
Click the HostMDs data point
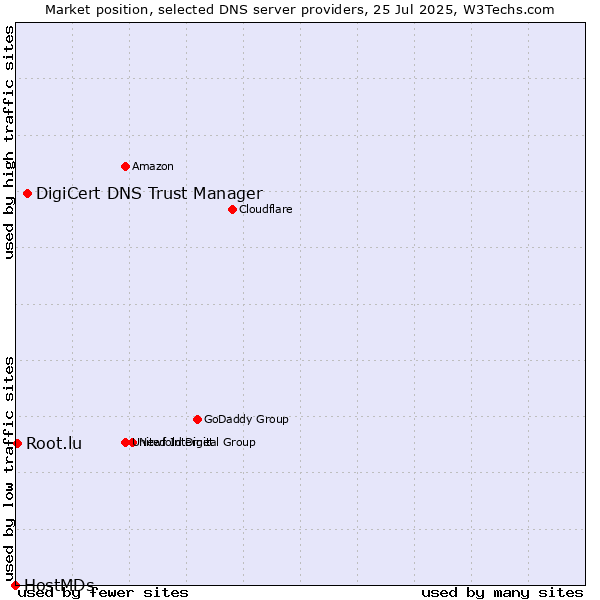click(x=15, y=585)
